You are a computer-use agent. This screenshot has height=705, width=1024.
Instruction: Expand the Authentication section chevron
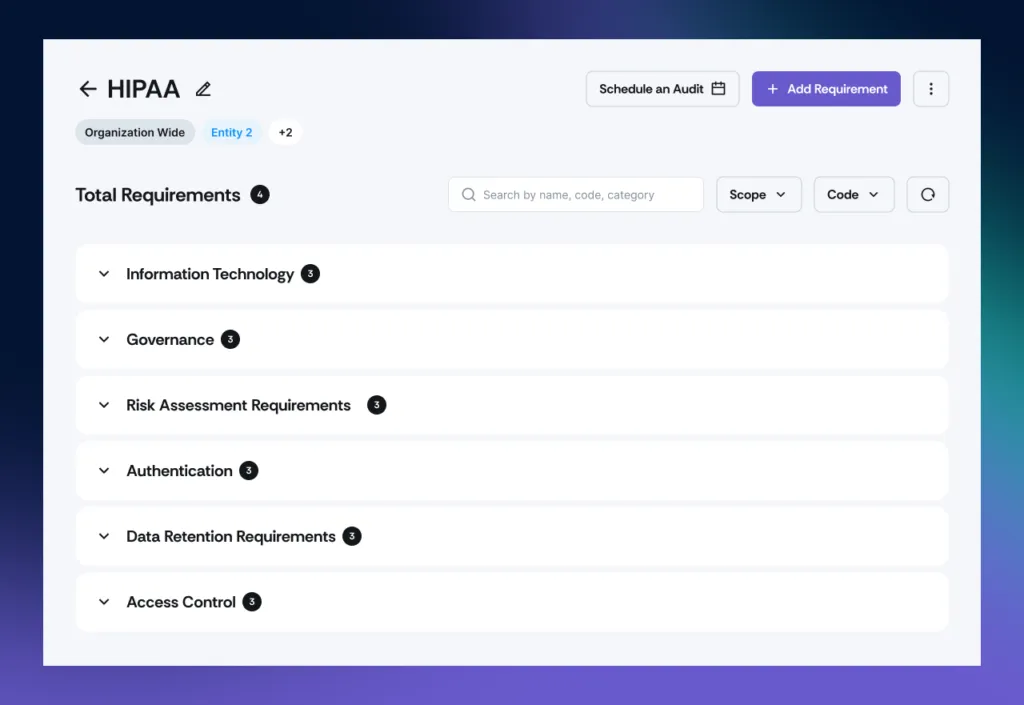(104, 471)
